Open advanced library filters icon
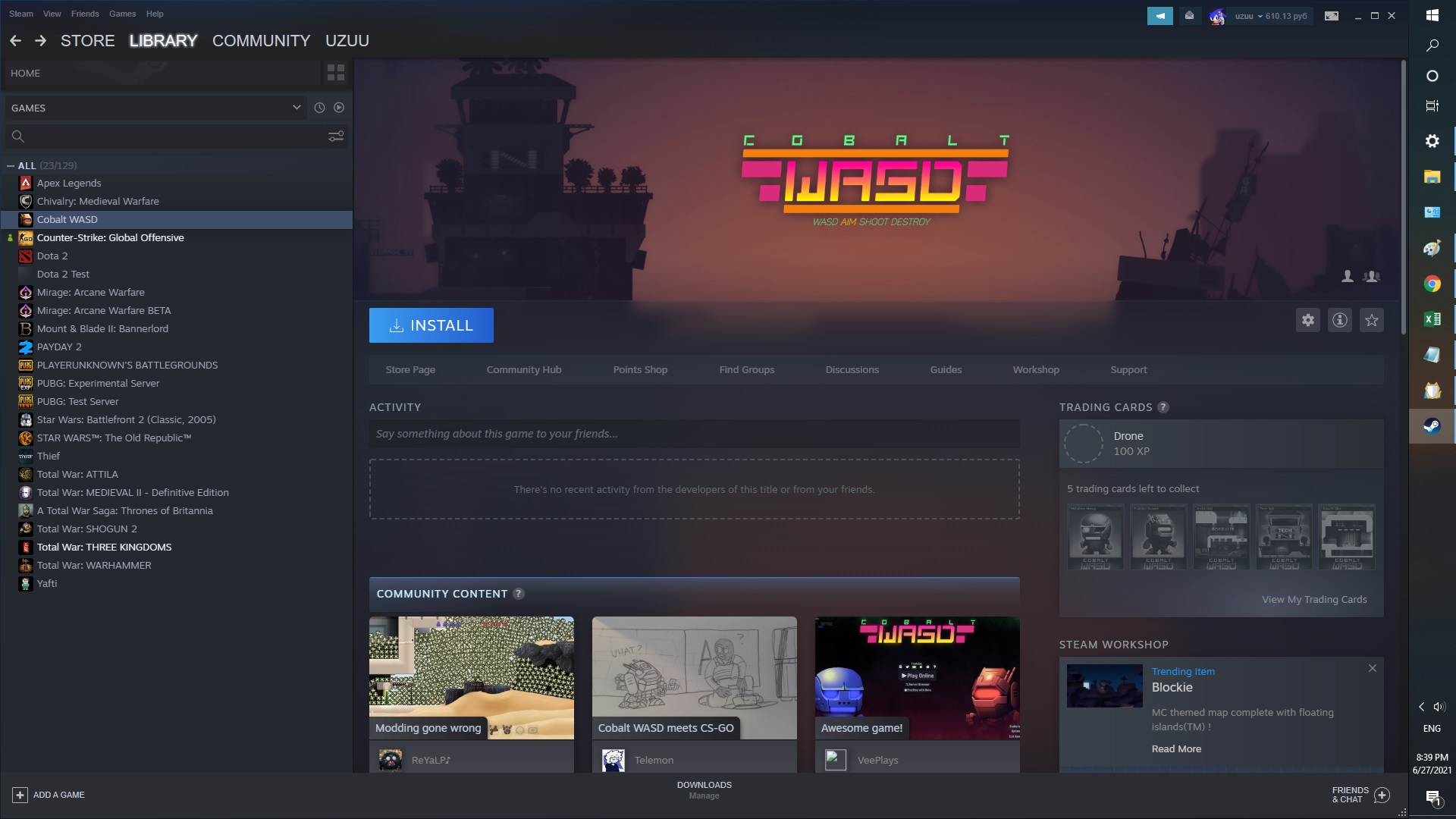Image resolution: width=1456 pixels, height=819 pixels. [335, 136]
